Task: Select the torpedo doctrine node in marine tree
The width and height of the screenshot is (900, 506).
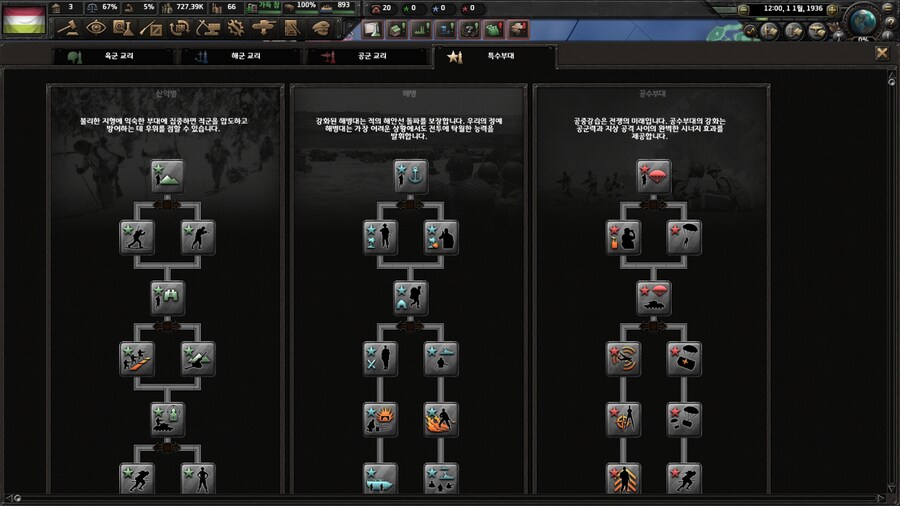Action: coord(380,478)
